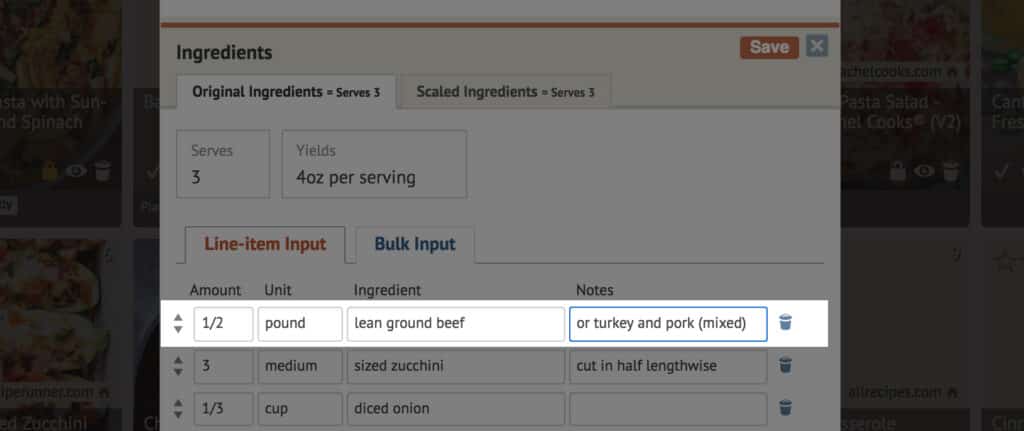1024x431 pixels.
Task: Toggle the eye icon on the Pasta Salad card
Action: coord(925,172)
